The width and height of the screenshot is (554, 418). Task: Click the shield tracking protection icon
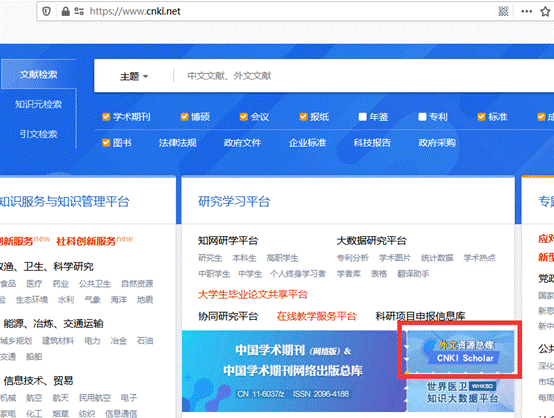(46, 11)
